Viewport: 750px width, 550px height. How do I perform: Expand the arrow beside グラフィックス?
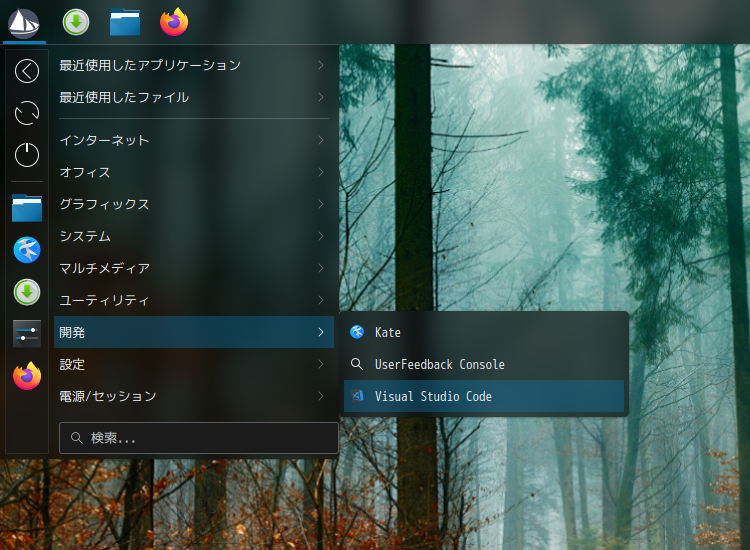321,204
